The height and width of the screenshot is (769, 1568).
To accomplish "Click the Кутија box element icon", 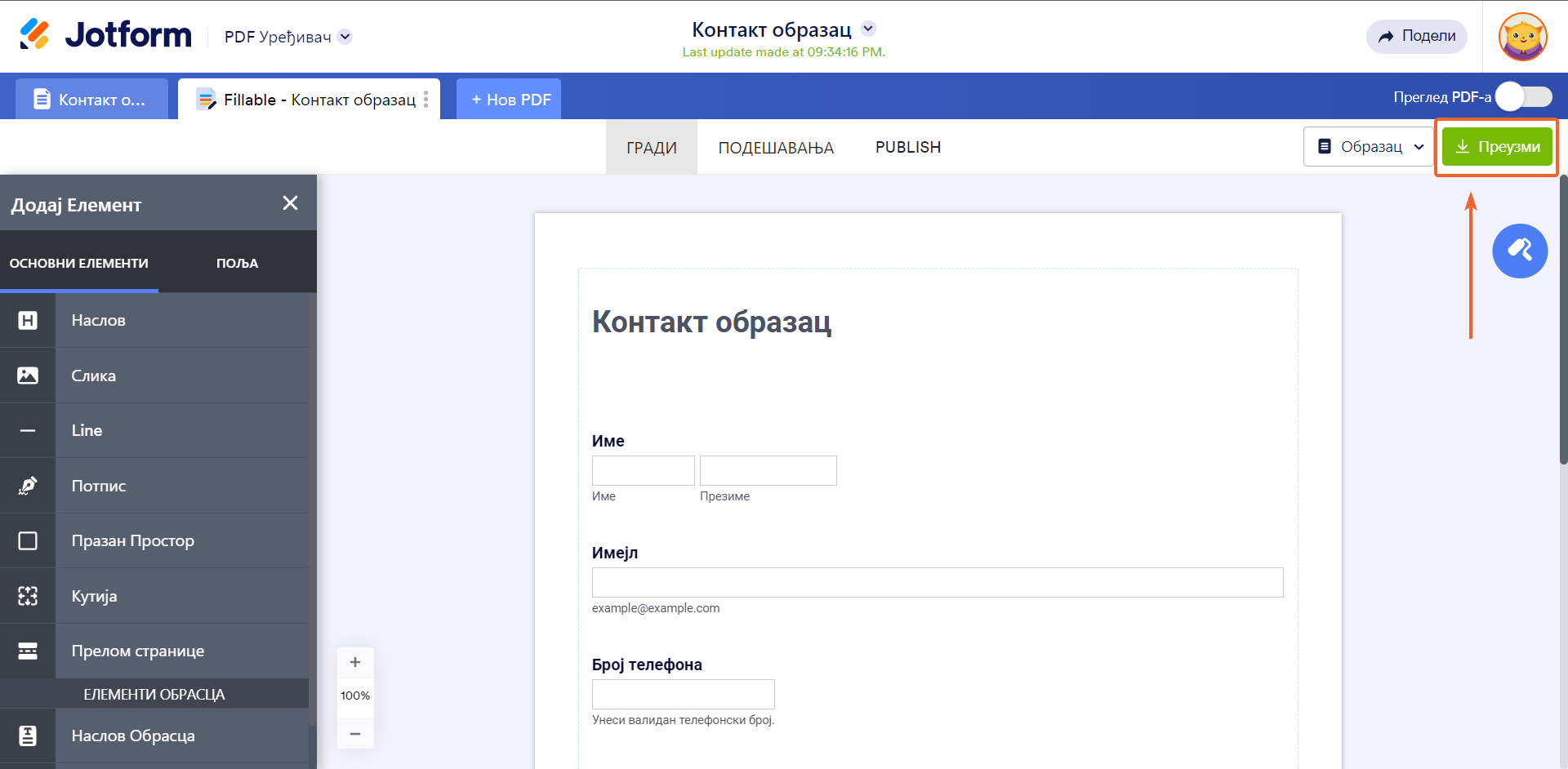I will (28, 596).
